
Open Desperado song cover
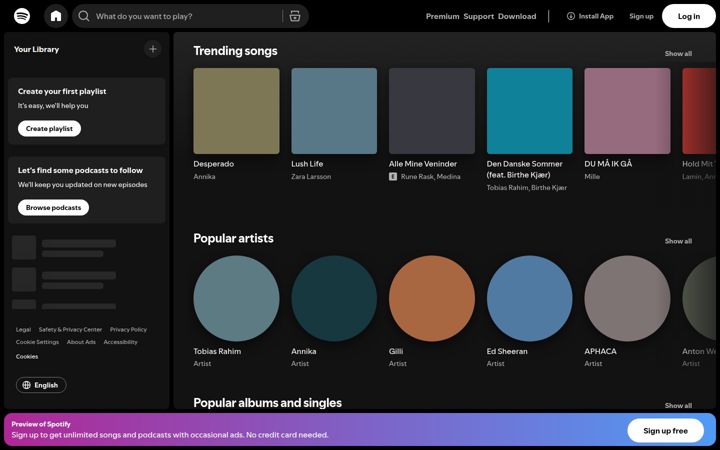236,111
